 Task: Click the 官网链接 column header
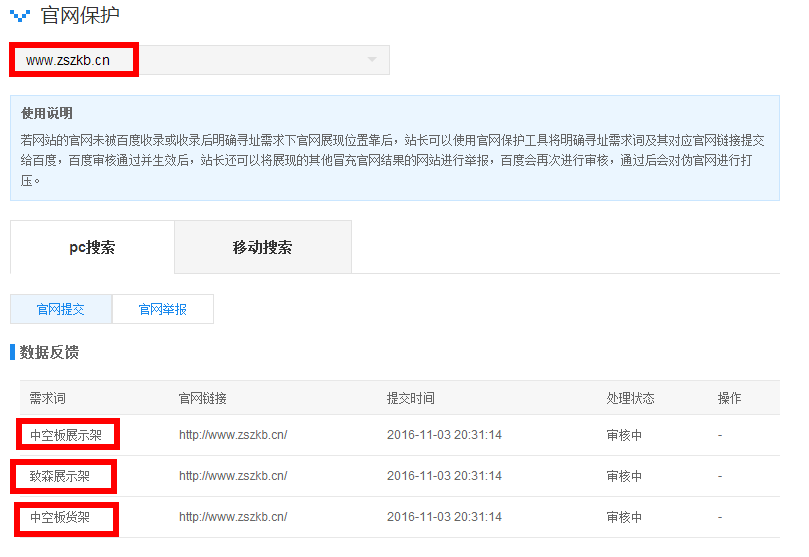coord(203,398)
